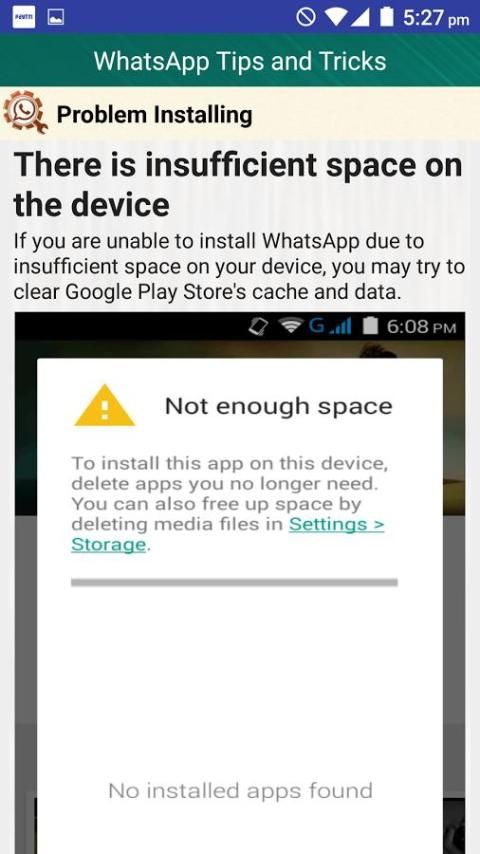Tap the insufficient space heading
This screenshot has height=854, width=480.
pyautogui.click(x=238, y=185)
